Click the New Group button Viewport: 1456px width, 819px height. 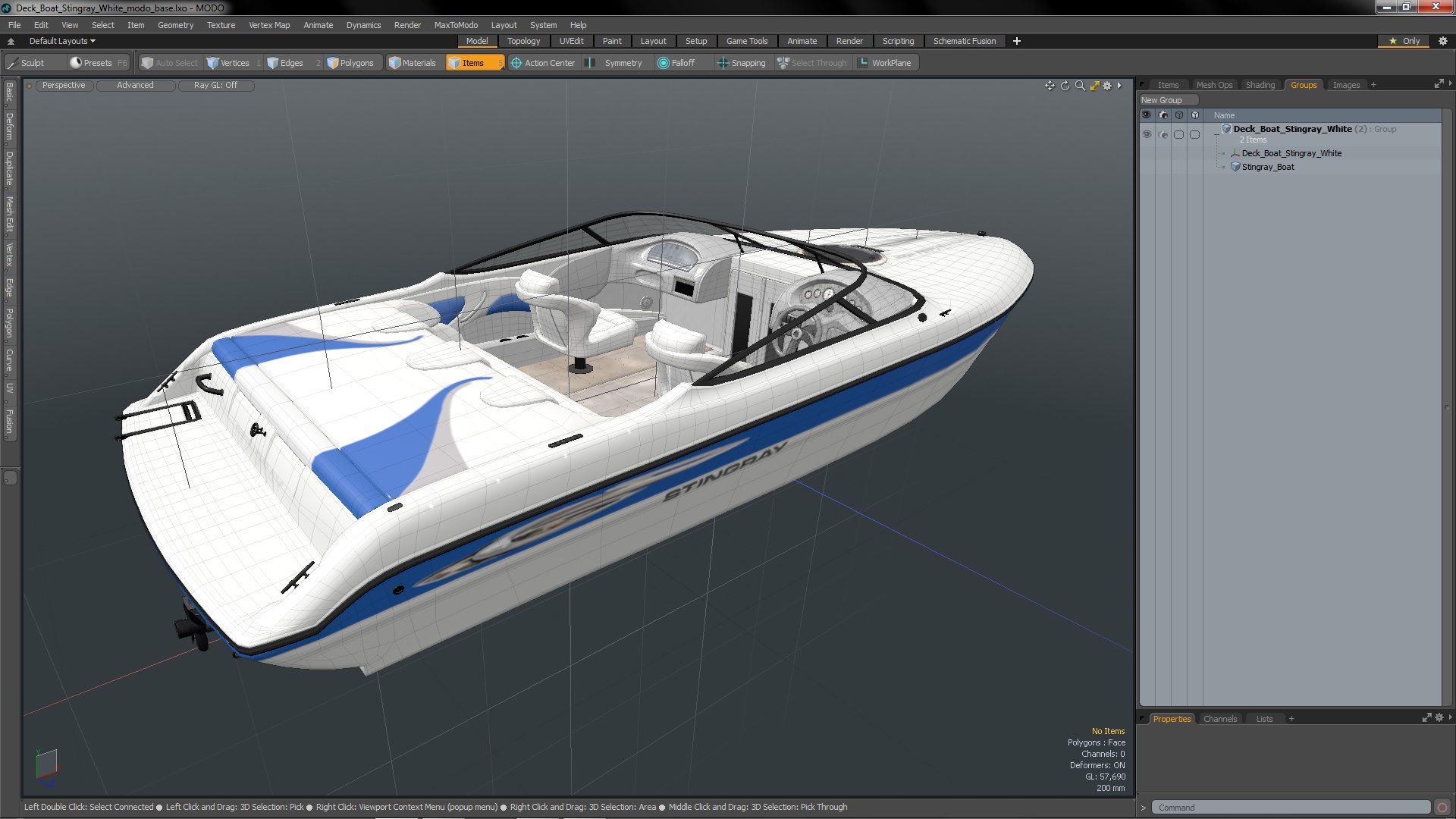(1168, 100)
